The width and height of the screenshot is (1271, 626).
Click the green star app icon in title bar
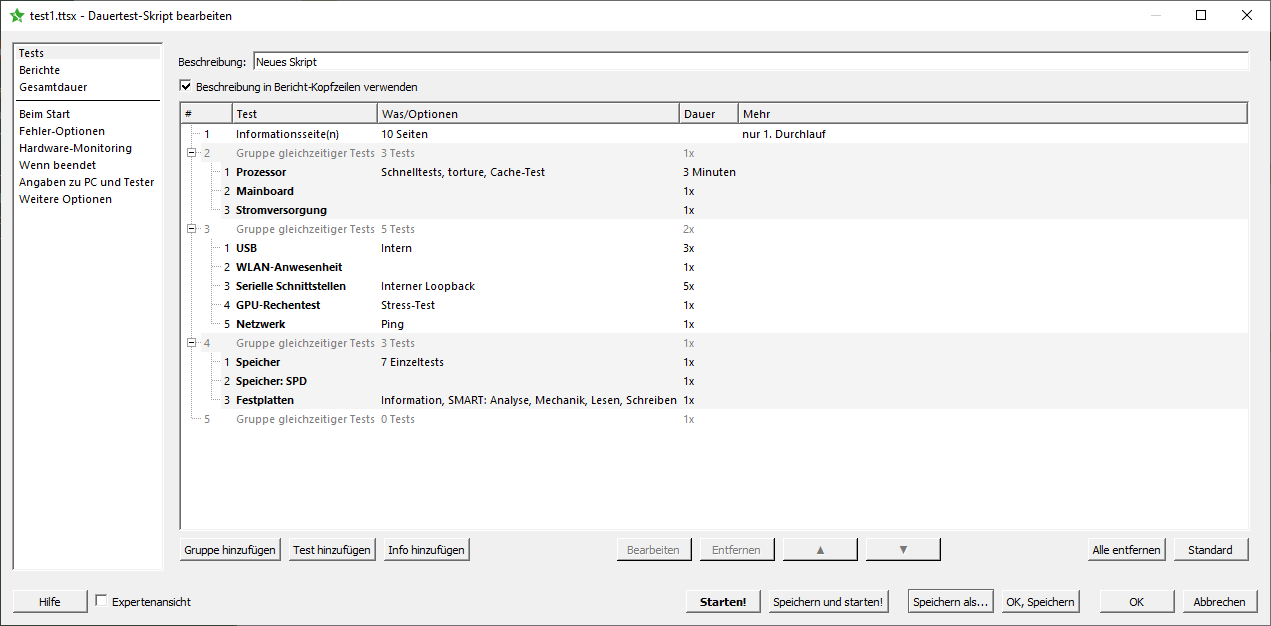[x=16, y=15]
